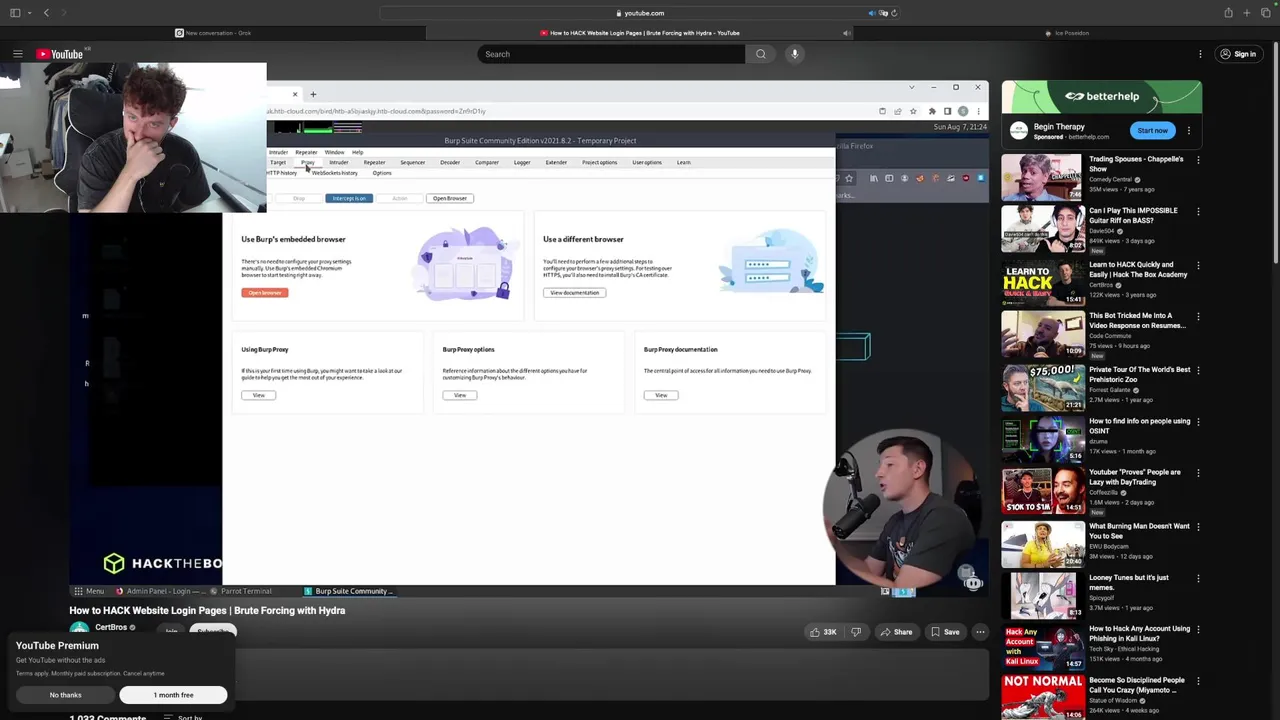Toggle the Intercept is on button in Burp
The image size is (1280, 720).
pyautogui.click(x=349, y=198)
